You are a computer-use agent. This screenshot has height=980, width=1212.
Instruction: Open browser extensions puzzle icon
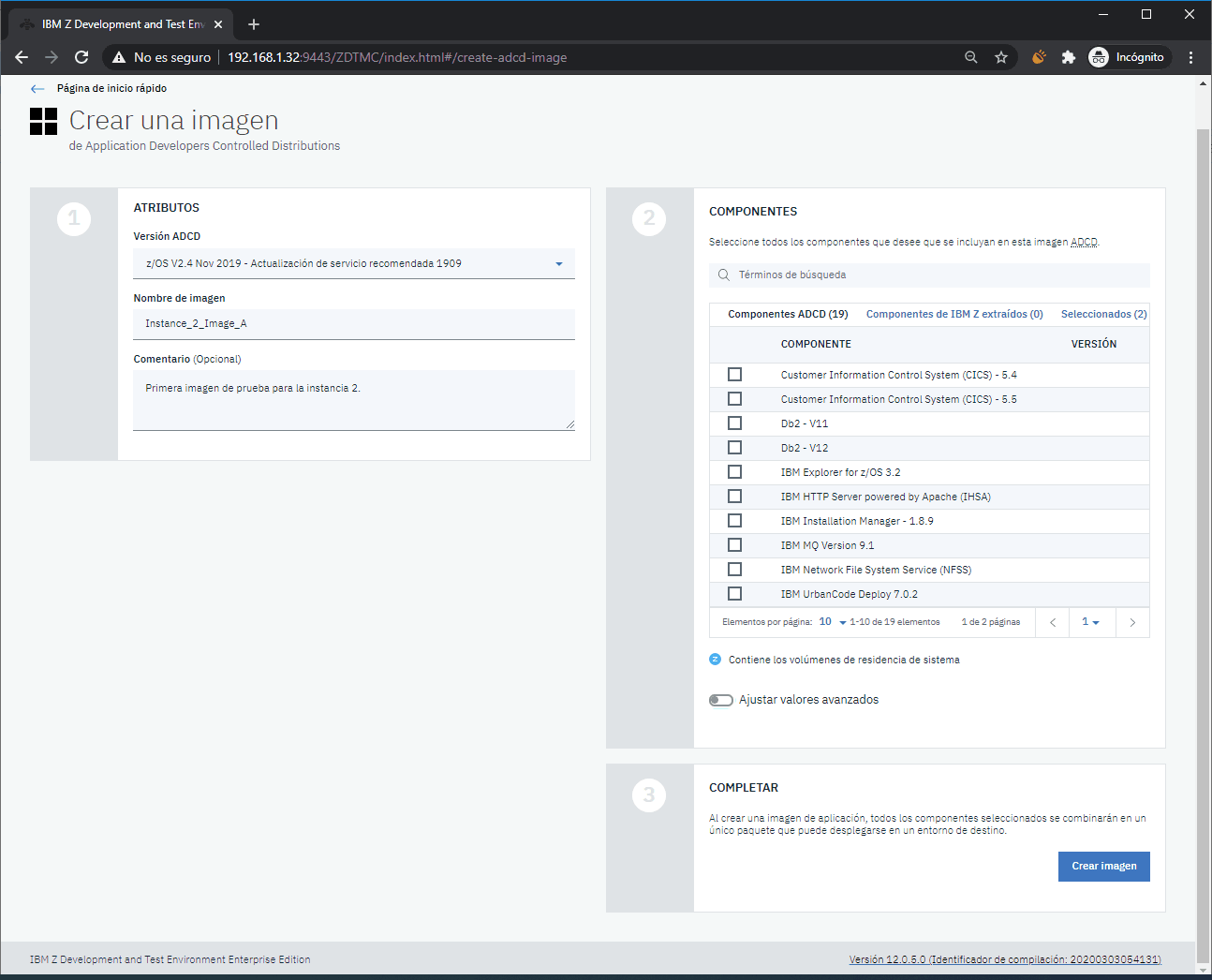[1069, 57]
